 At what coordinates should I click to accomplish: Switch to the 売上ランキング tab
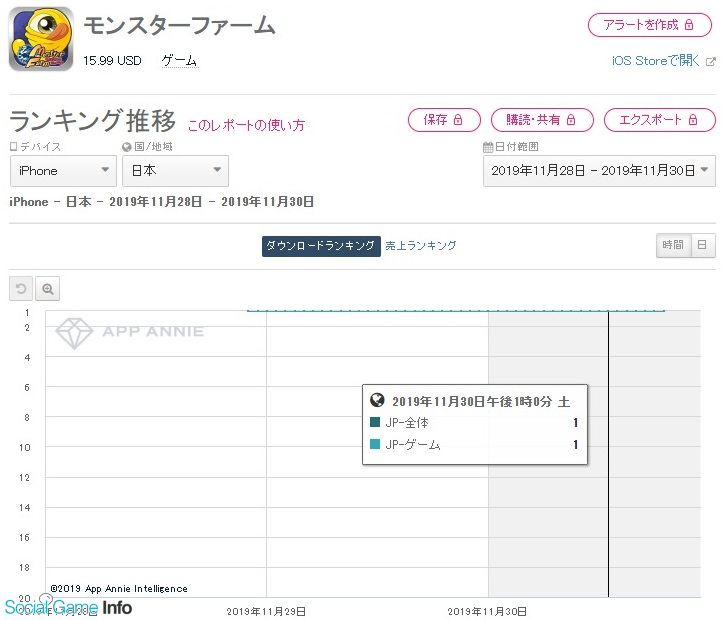pos(421,246)
